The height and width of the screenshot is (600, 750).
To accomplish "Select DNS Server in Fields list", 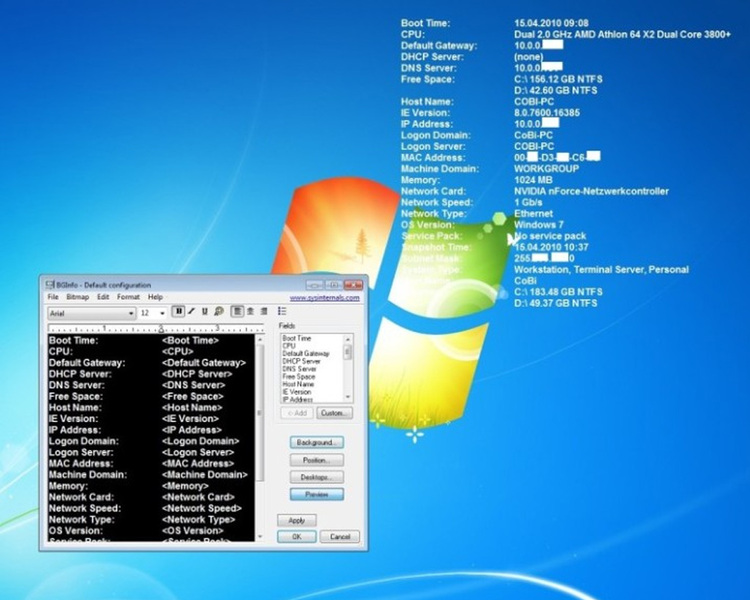I will coord(299,369).
